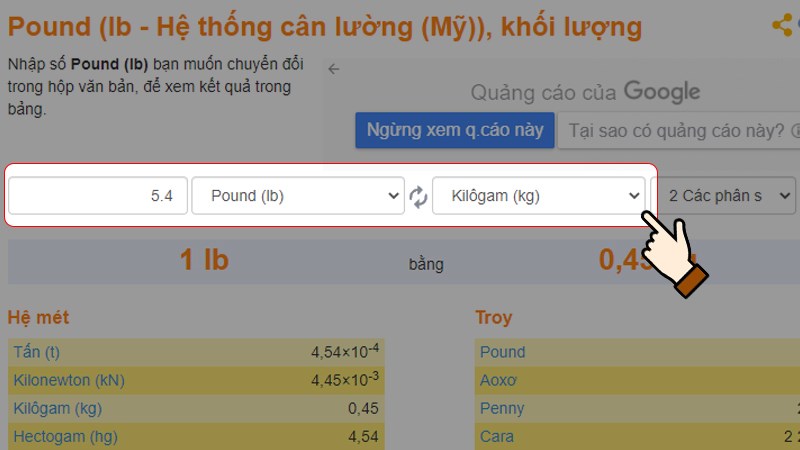800x450 pixels.
Task: Click the 'Hệ mét' section heading
Action: pyautogui.click(x=38, y=317)
